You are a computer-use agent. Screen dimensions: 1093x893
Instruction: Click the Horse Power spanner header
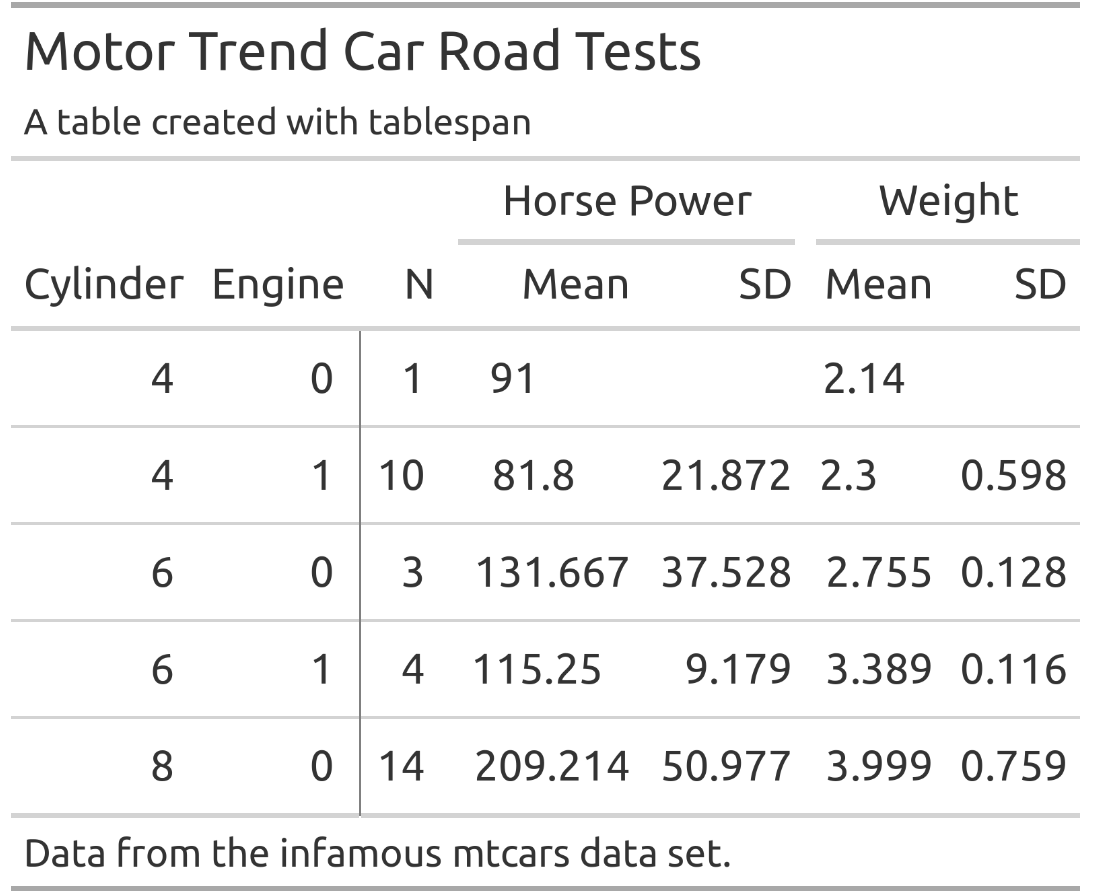(627, 201)
